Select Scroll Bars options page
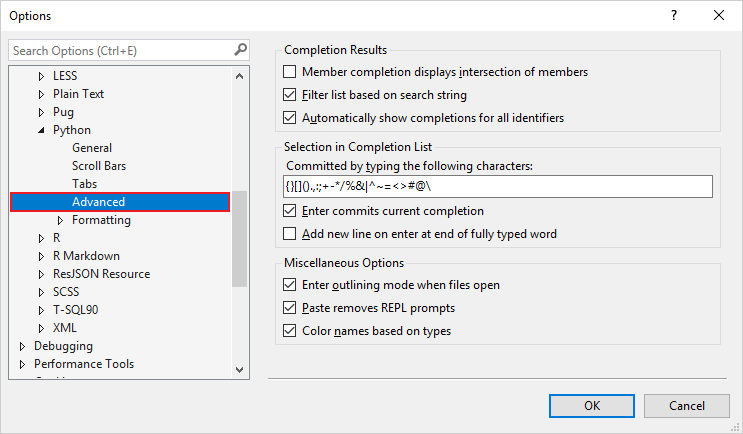743x434 pixels. [x=99, y=166]
